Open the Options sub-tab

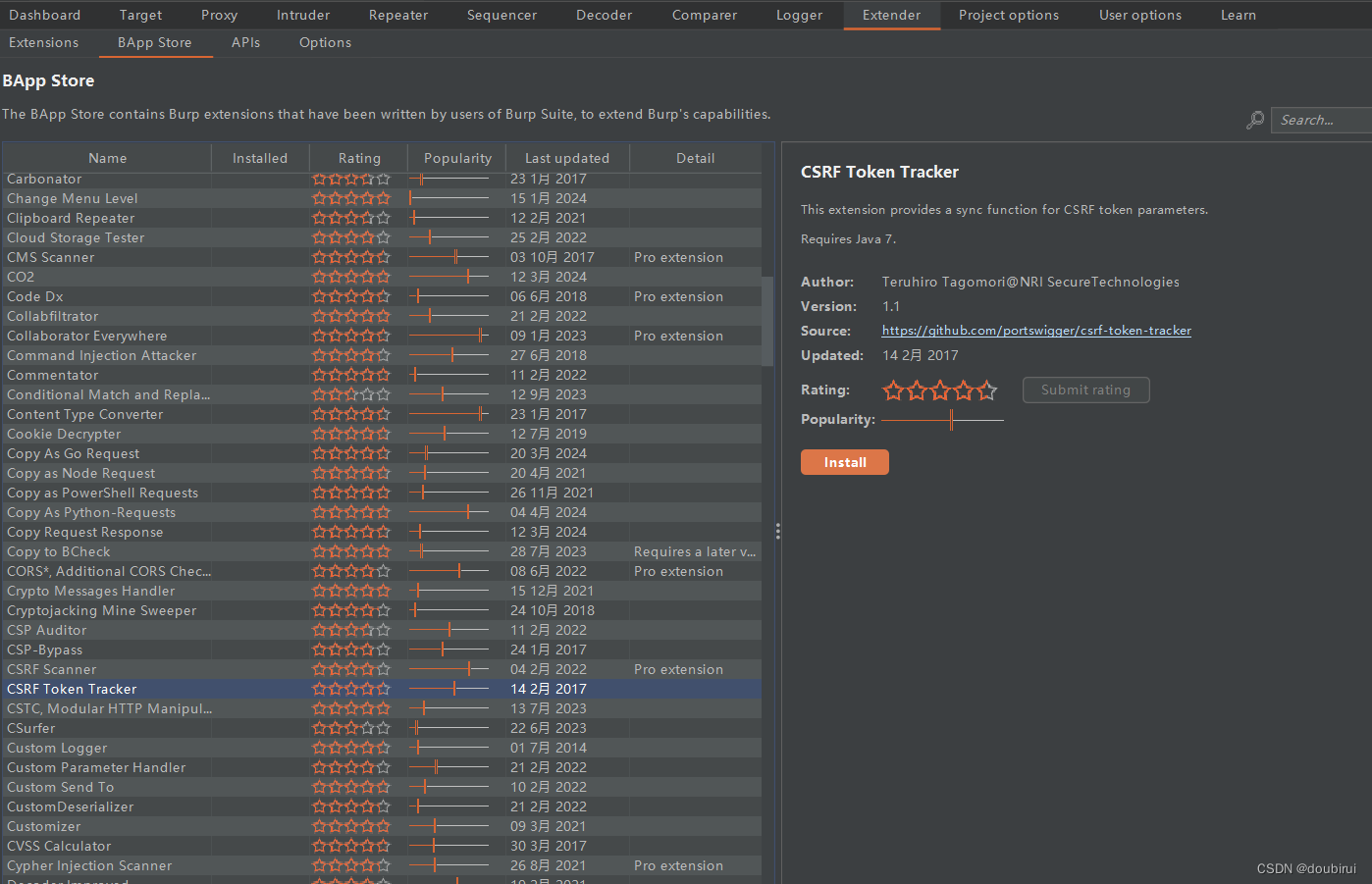tap(325, 42)
